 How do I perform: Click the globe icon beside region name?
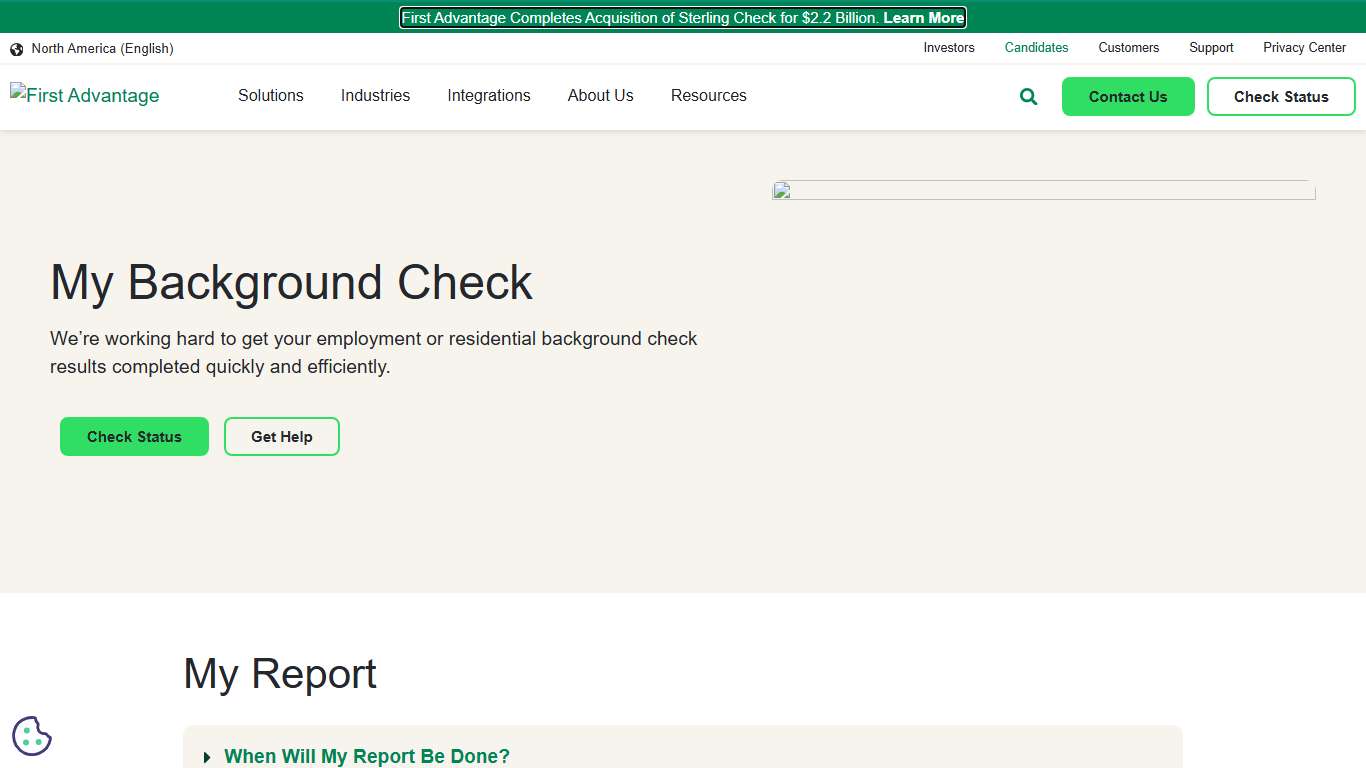(x=16, y=48)
